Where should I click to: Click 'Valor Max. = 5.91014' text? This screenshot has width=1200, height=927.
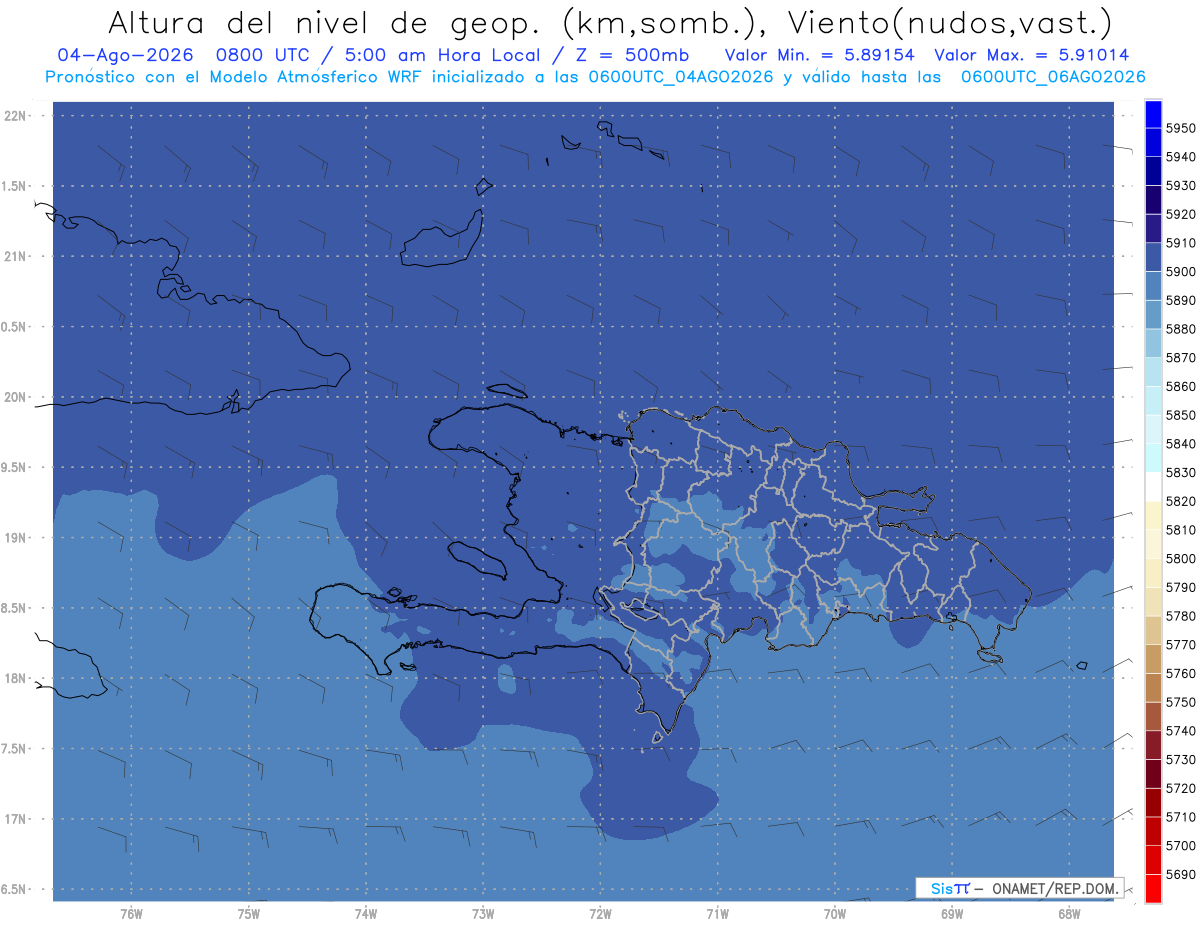coord(1031,55)
